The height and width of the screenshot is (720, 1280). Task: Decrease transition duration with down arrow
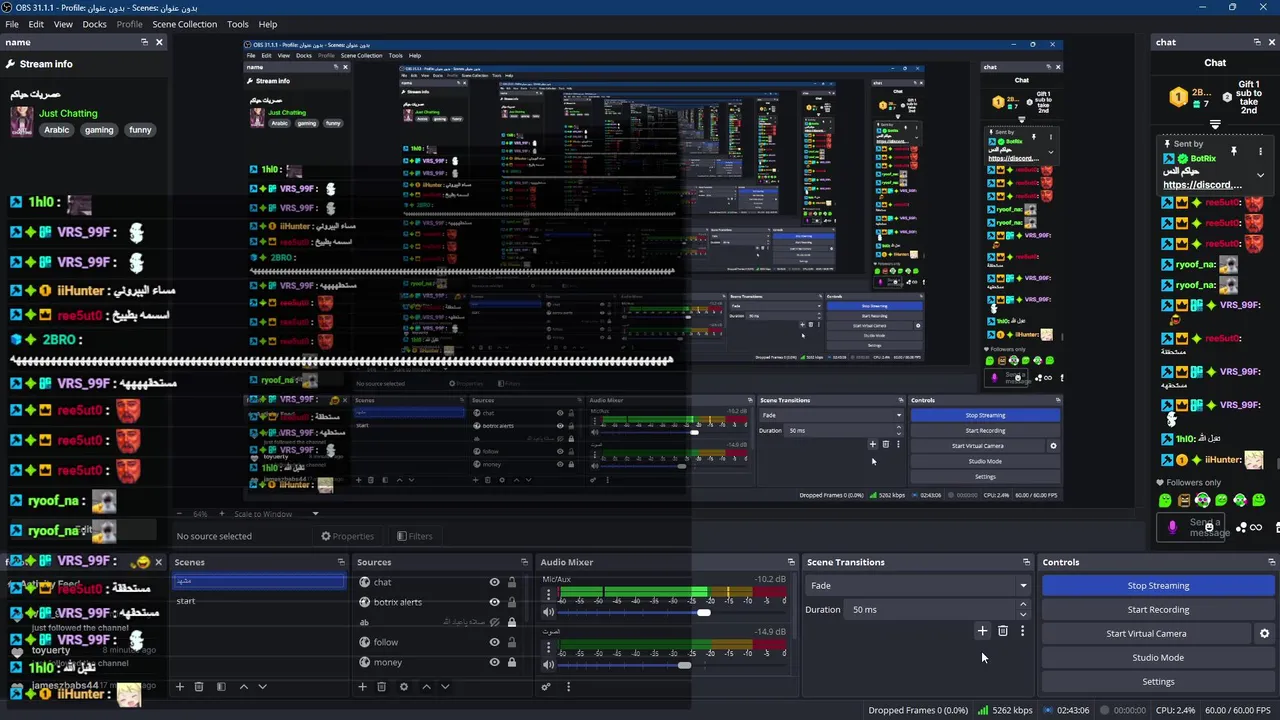1022,614
